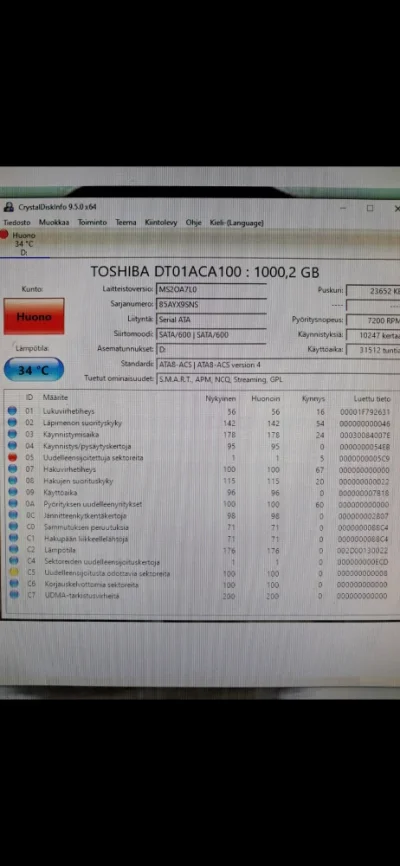Select the Uudelleensijoitettuja sektoreita attribute row
The image size is (400, 866).
(x=200, y=458)
